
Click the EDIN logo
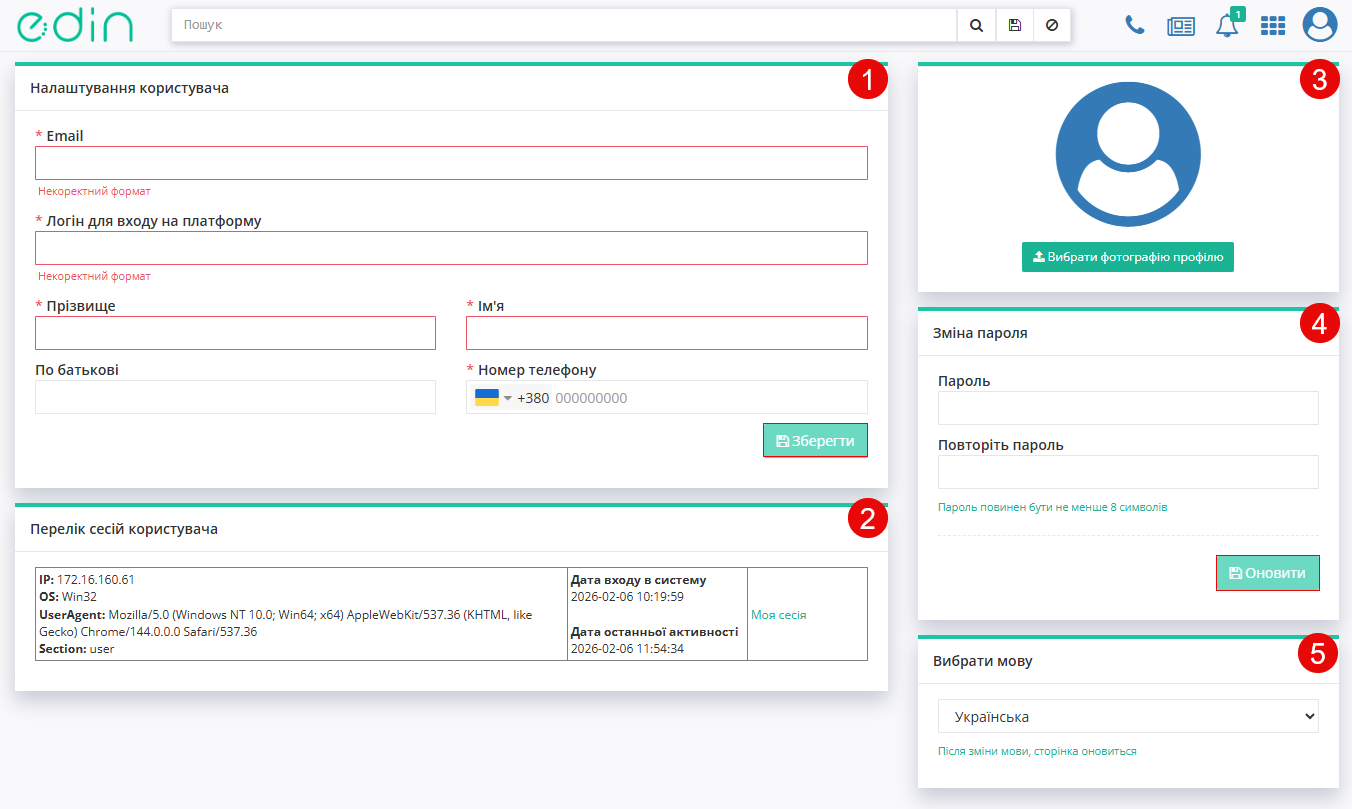[75, 26]
